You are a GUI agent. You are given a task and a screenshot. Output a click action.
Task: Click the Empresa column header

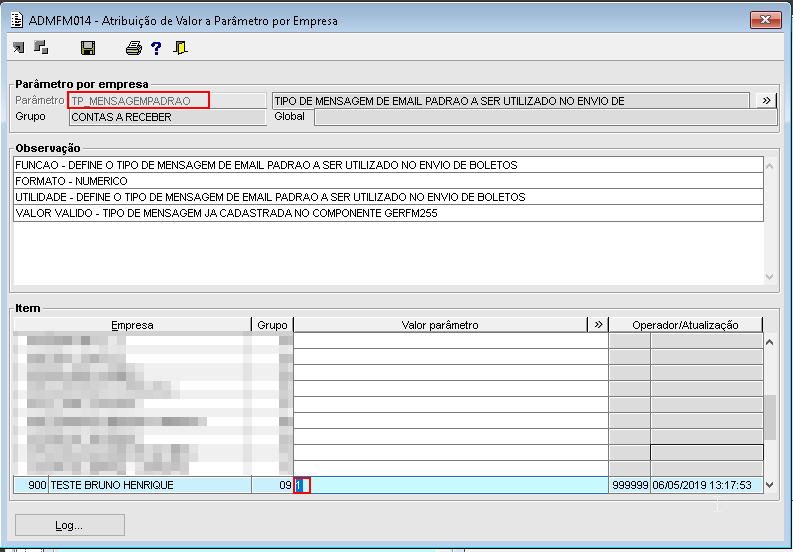pyautogui.click(x=133, y=325)
